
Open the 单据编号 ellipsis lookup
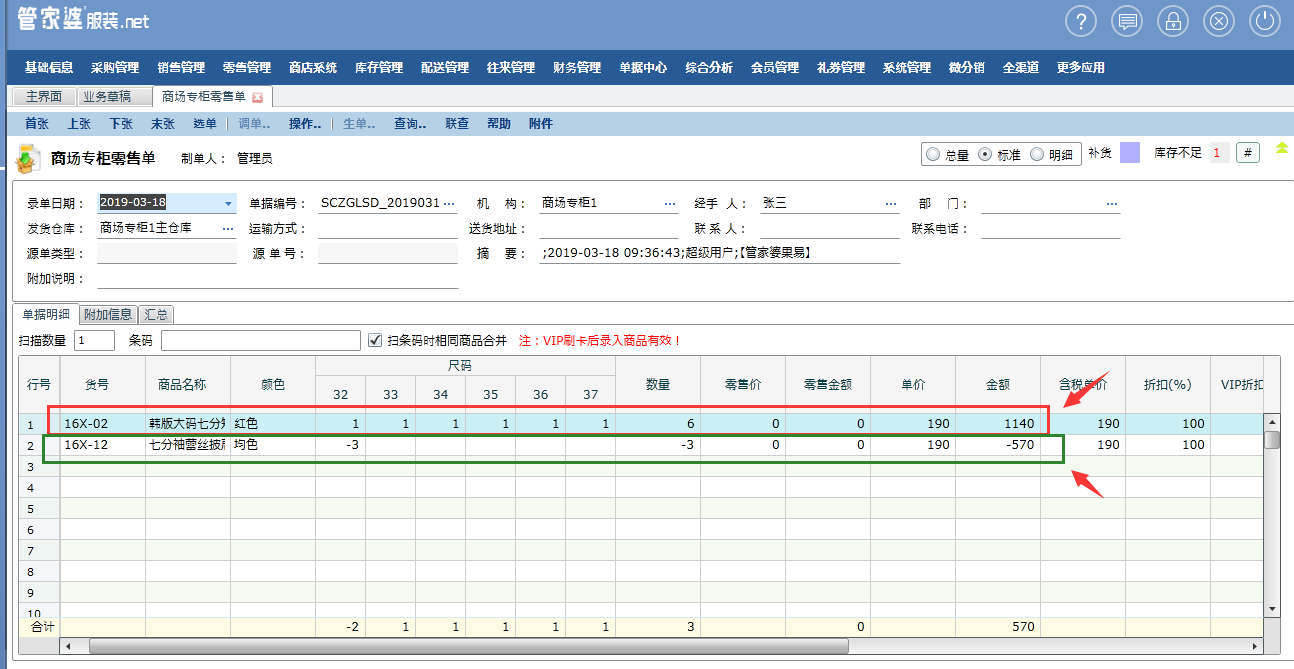tap(448, 204)
